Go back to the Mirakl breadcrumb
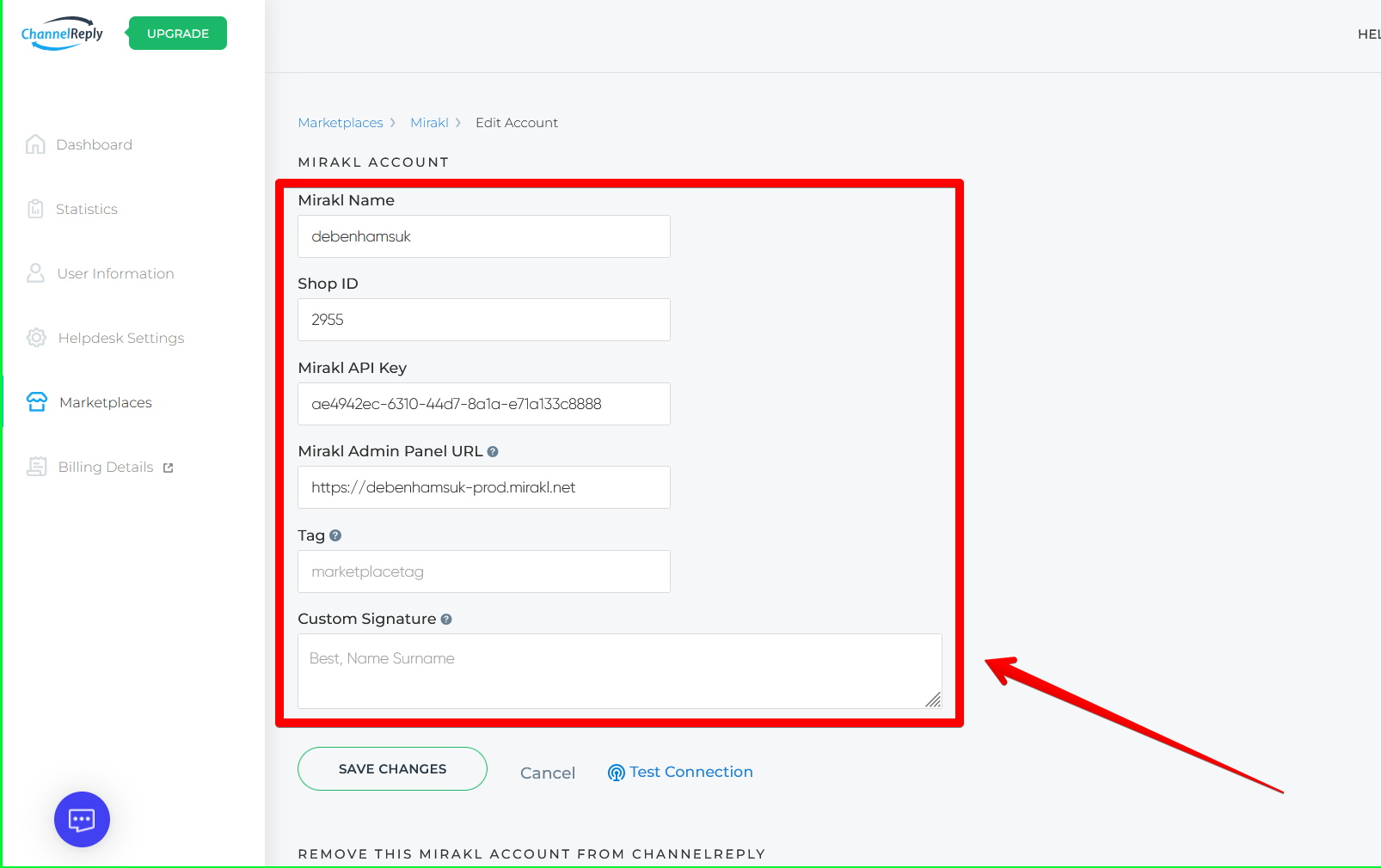 pos(429,123)
